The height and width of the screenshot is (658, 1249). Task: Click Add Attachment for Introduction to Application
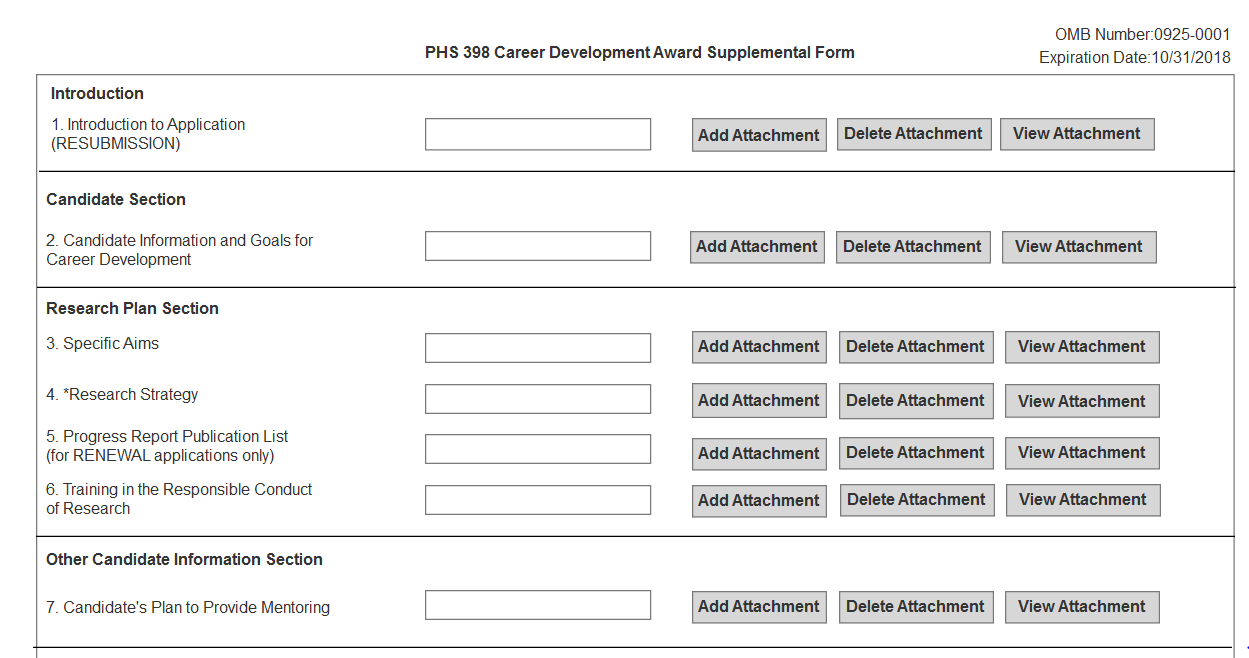coord(759,135)
